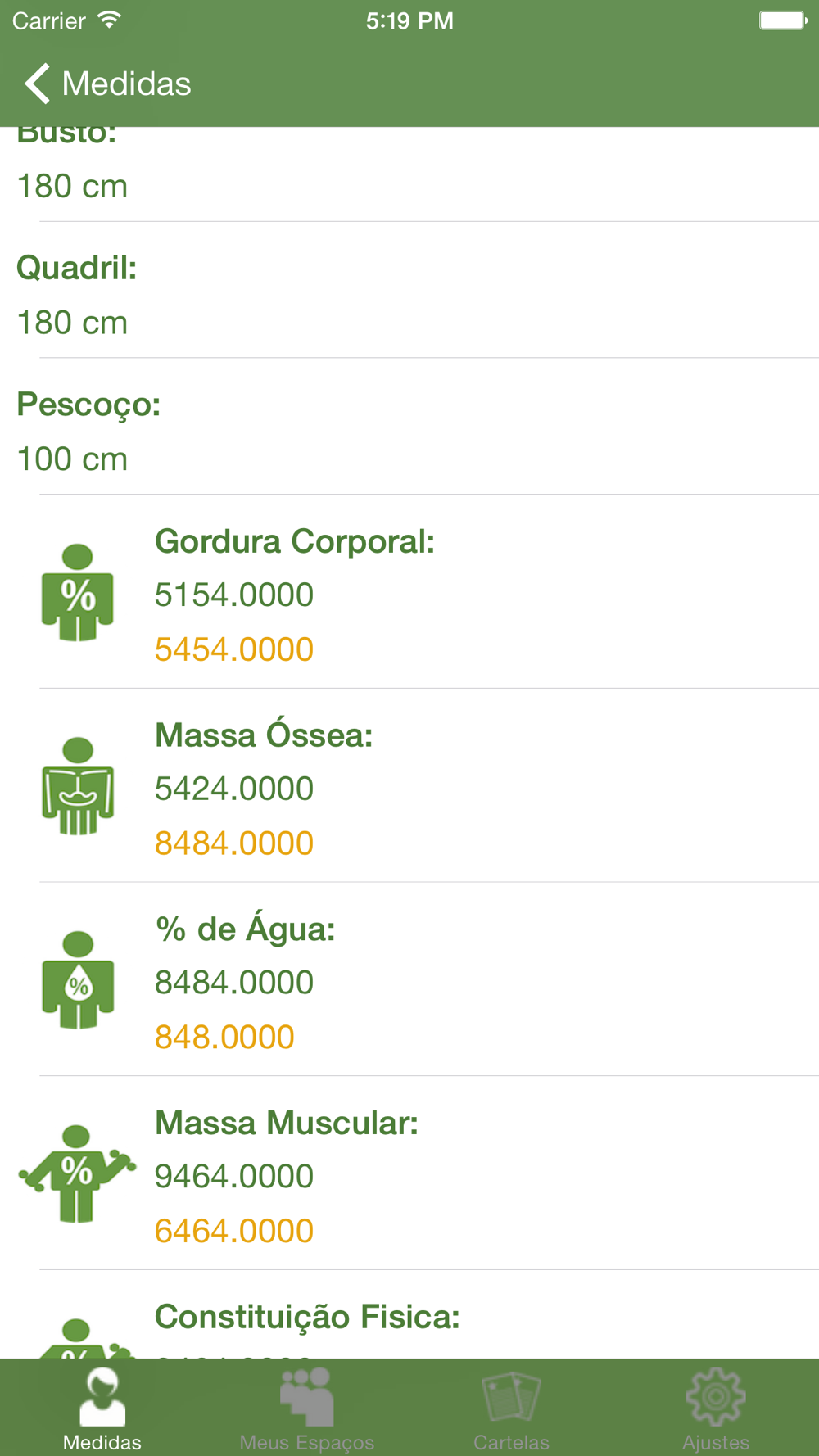Tap the Constituição Fisica heading
This screenshot has width=819, height=1456.
[x=307, y=1317]
